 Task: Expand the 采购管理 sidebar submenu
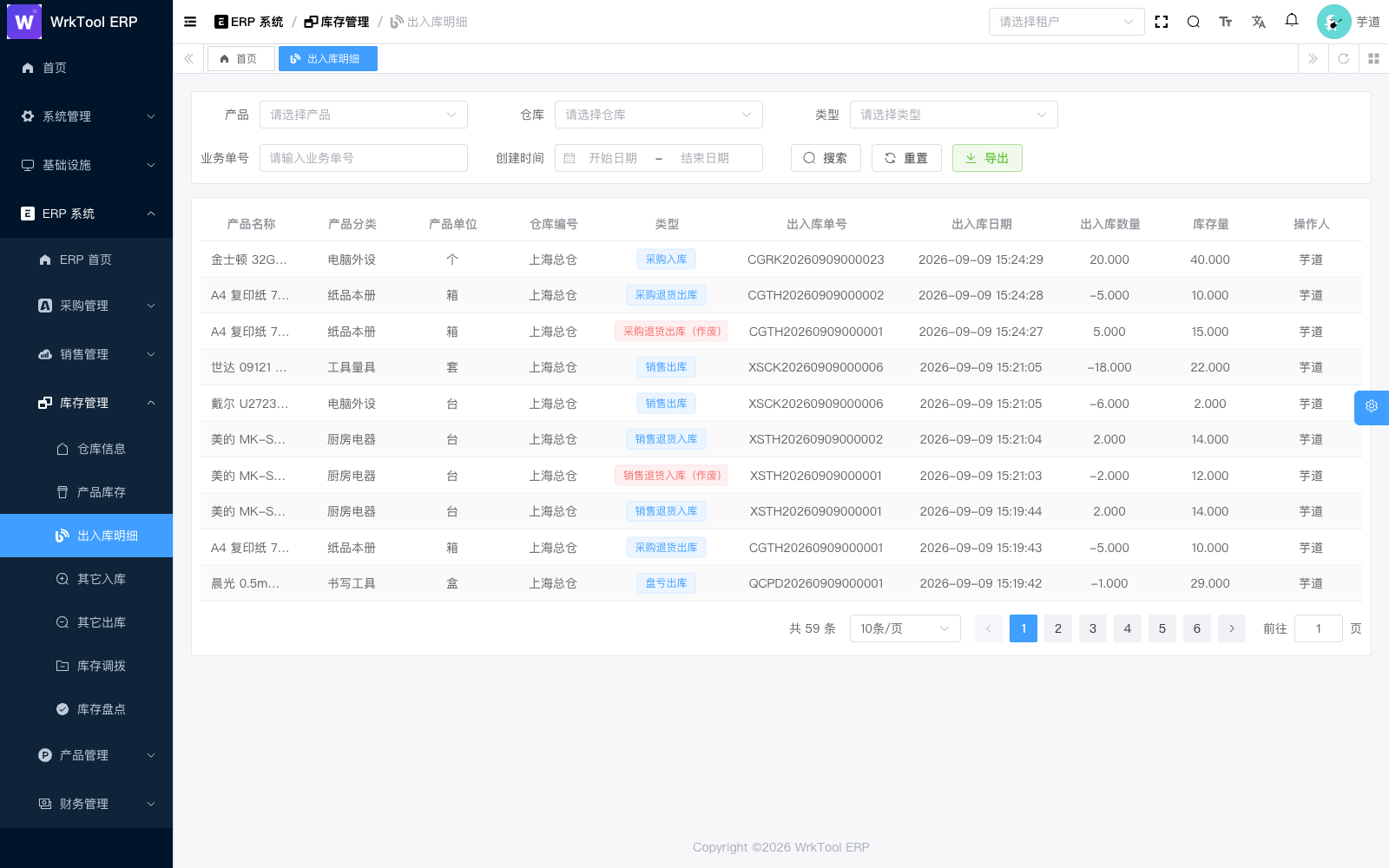[x=87, y=306]
